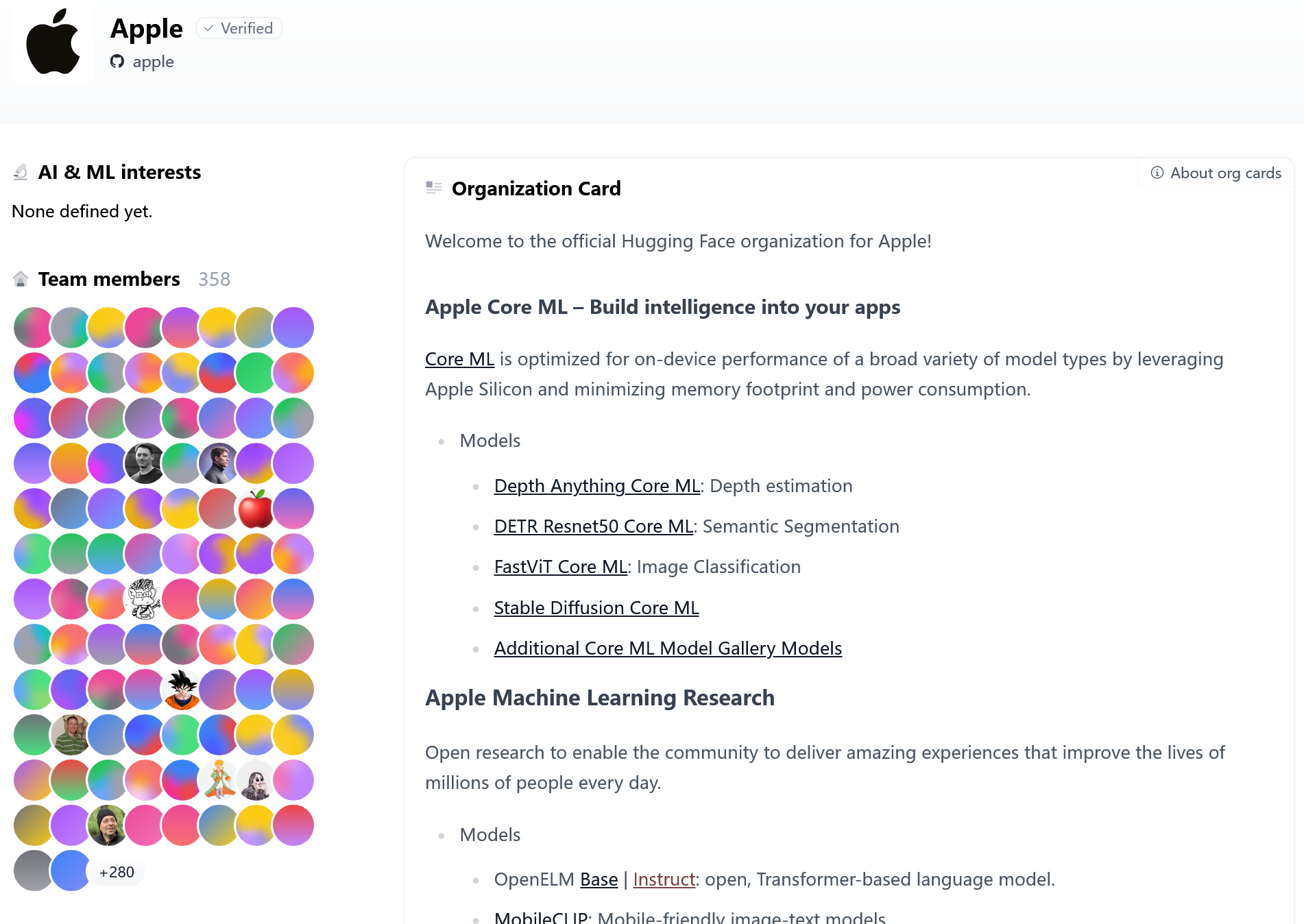Click the About org cards button
Screen dimensions: 1304x924
coord(1216,173)
